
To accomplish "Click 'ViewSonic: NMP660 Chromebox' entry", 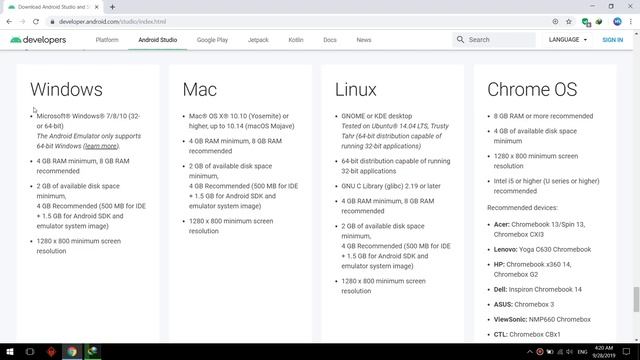I will coord(542,320).
